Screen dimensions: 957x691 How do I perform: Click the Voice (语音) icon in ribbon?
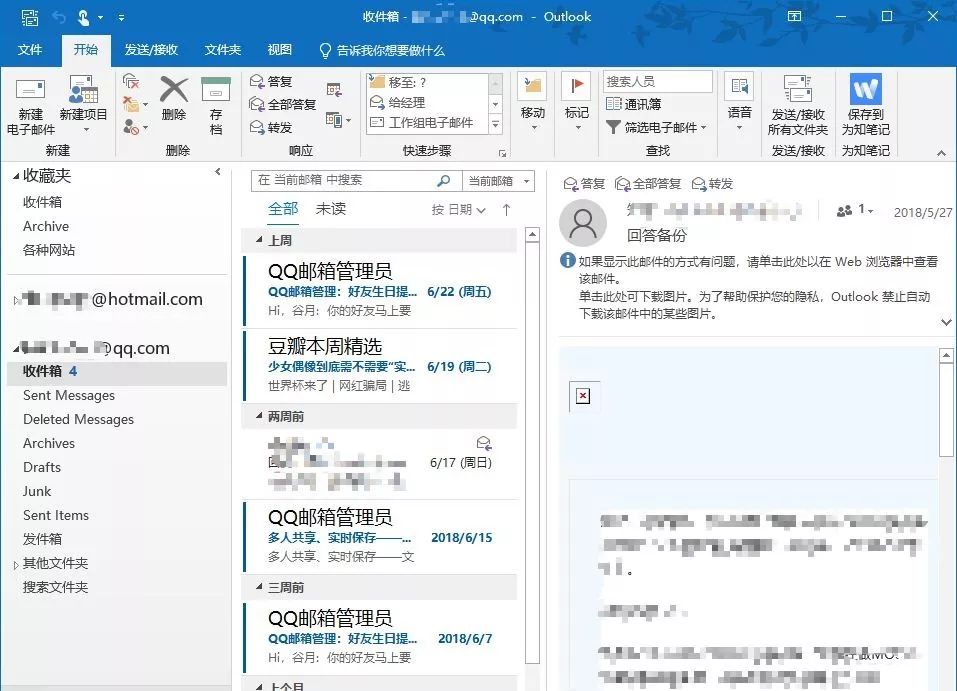739,86
